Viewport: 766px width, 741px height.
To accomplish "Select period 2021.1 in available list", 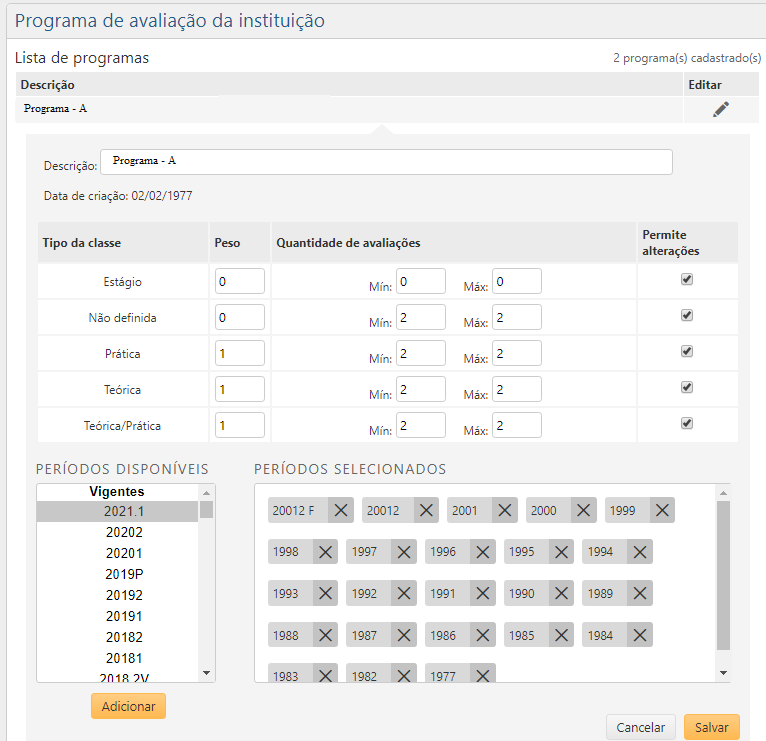I will (117, 511).
